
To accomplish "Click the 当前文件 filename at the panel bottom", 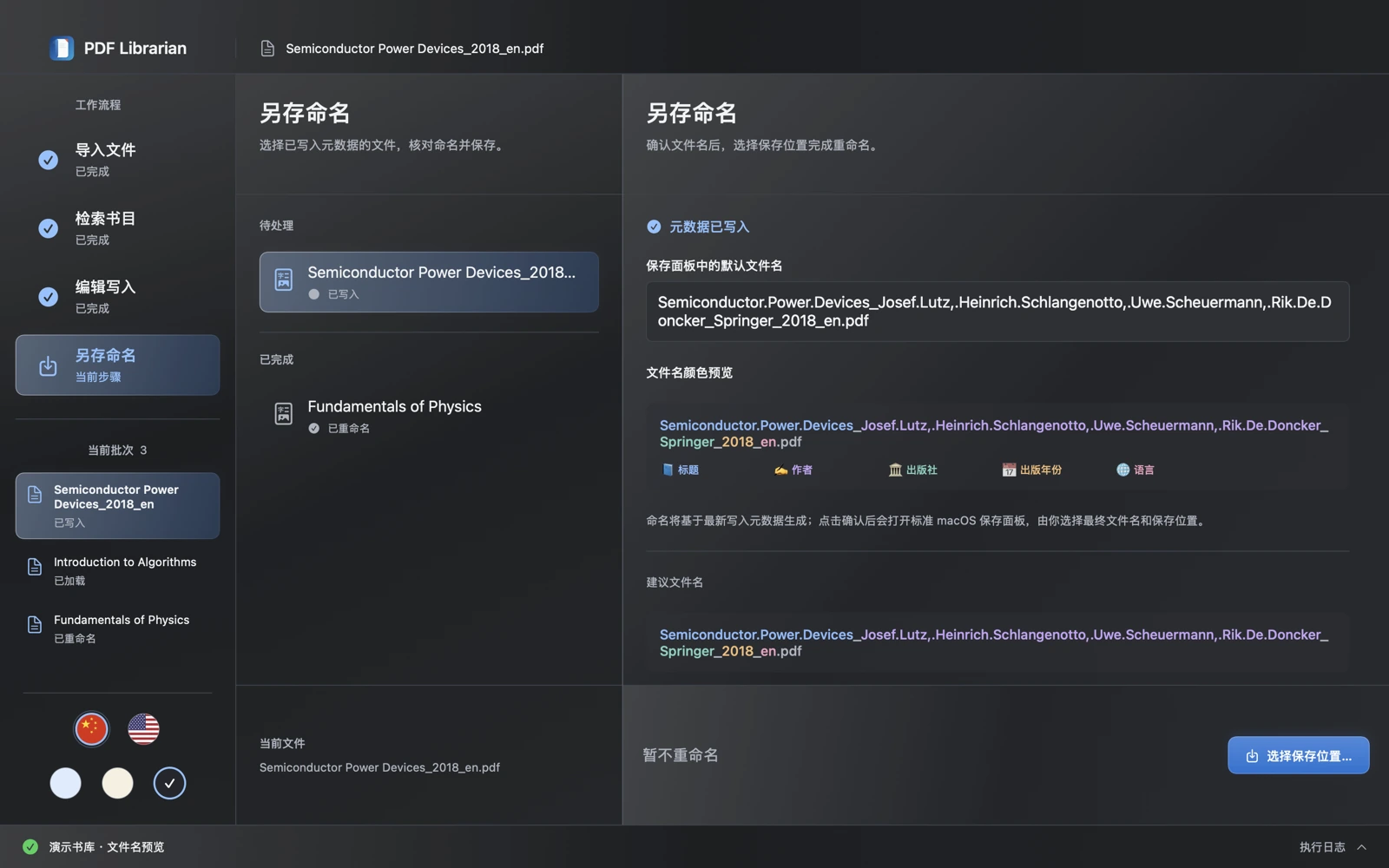I will click(379, 767).
